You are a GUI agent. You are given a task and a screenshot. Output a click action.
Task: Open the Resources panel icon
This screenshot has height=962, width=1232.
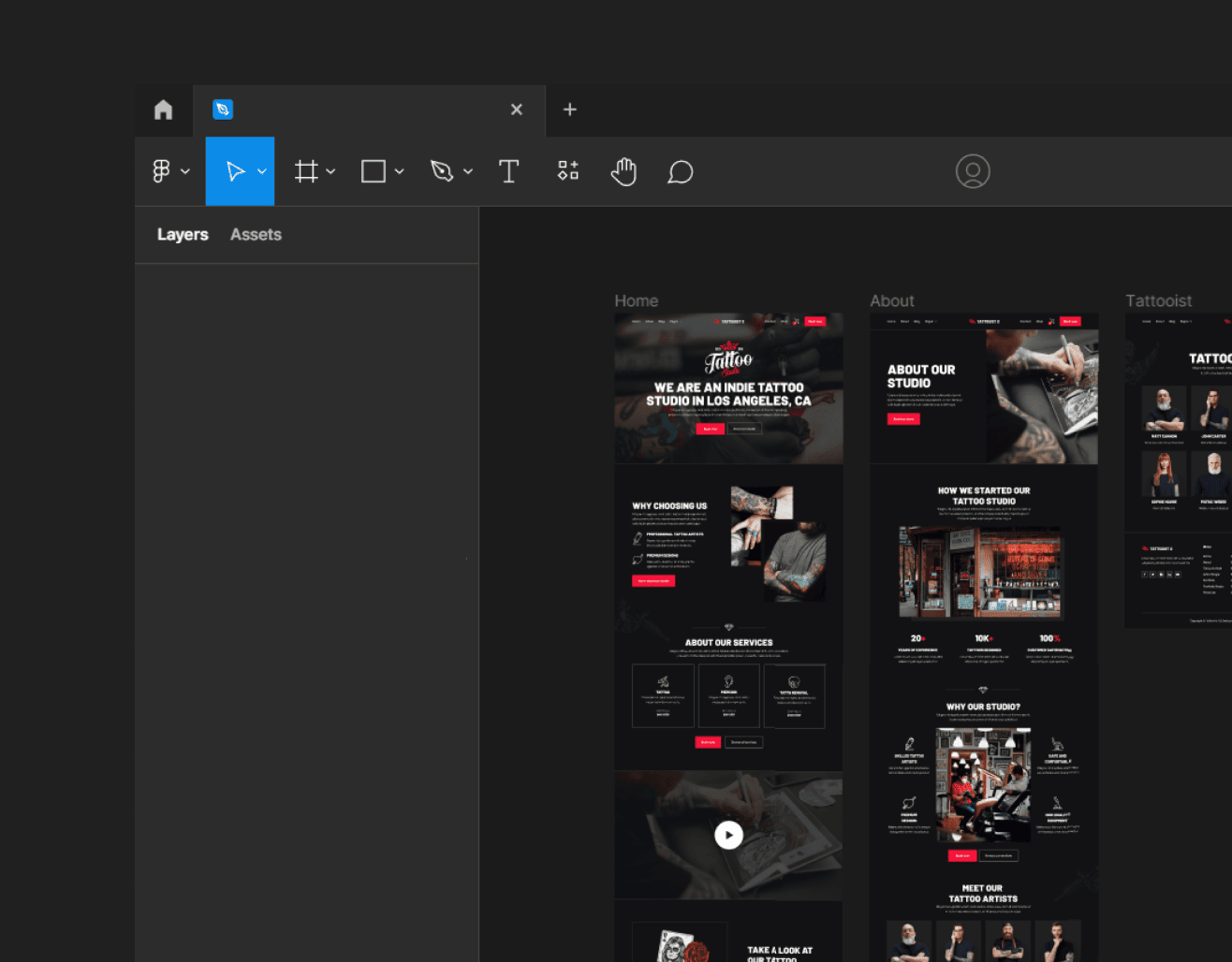567,171
